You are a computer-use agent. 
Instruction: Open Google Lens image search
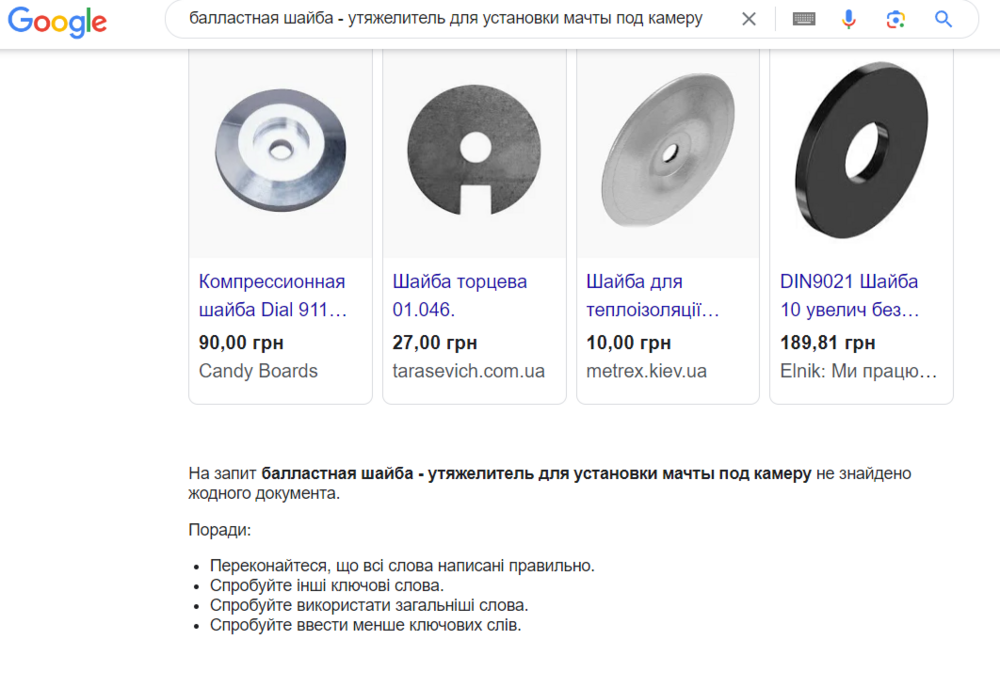pyautogui.click(x=896, y=19)
